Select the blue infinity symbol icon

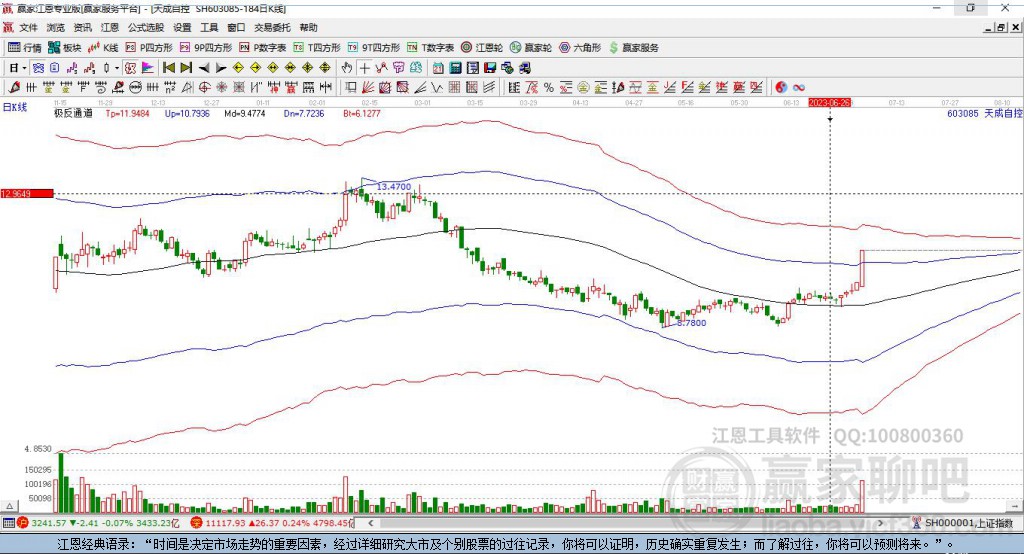[x=799, y=88]
